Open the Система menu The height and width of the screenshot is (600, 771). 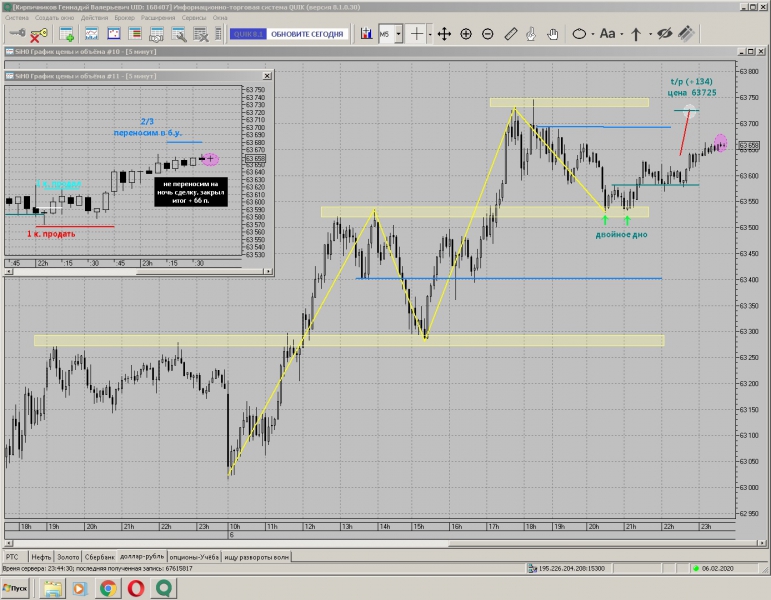[x=17, y=18]
